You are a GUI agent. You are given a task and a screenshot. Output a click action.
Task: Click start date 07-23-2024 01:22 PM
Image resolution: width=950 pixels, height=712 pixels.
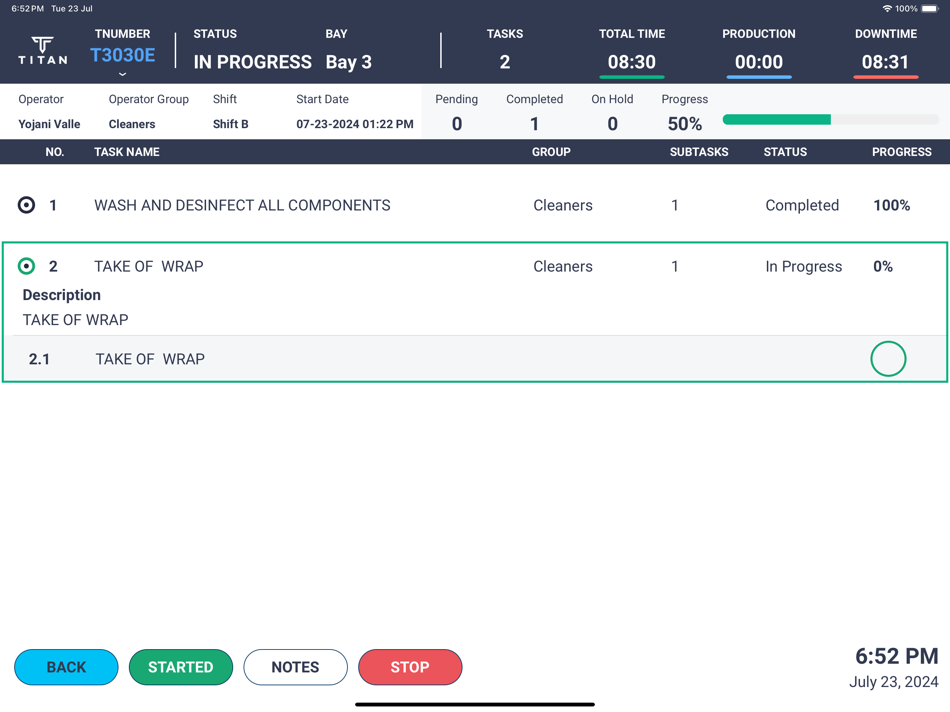(x=354, y=124)
